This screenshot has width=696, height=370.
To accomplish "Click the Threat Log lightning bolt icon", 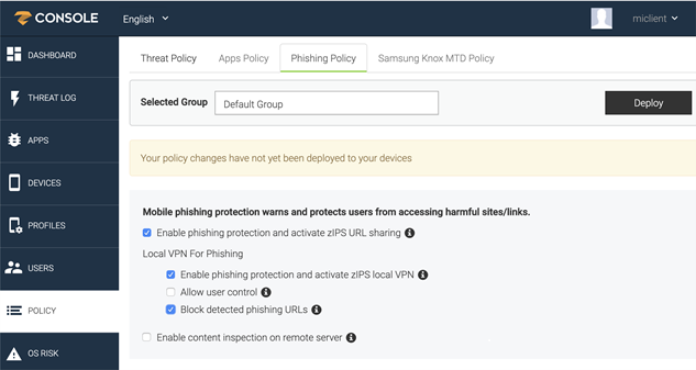I will (15, 98).
